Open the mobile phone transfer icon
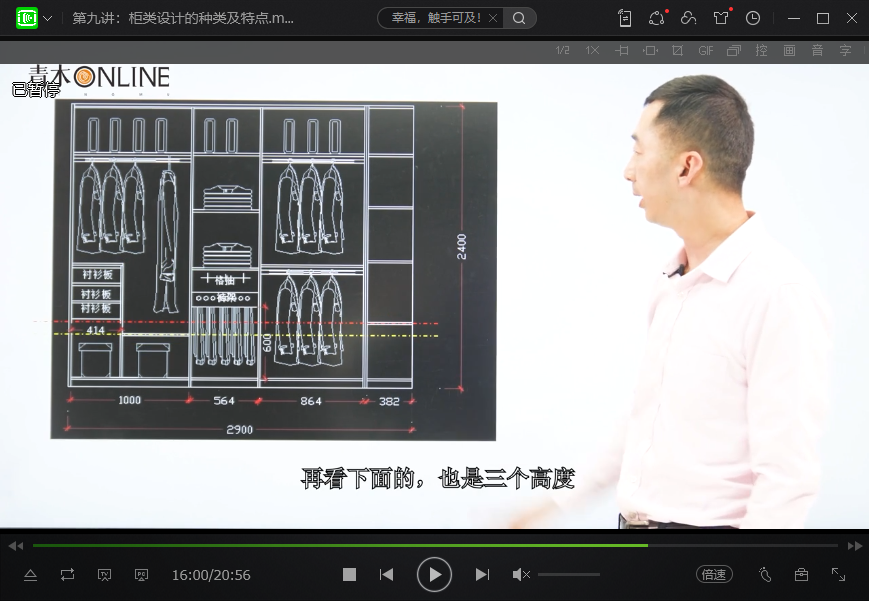 [625, 18]
